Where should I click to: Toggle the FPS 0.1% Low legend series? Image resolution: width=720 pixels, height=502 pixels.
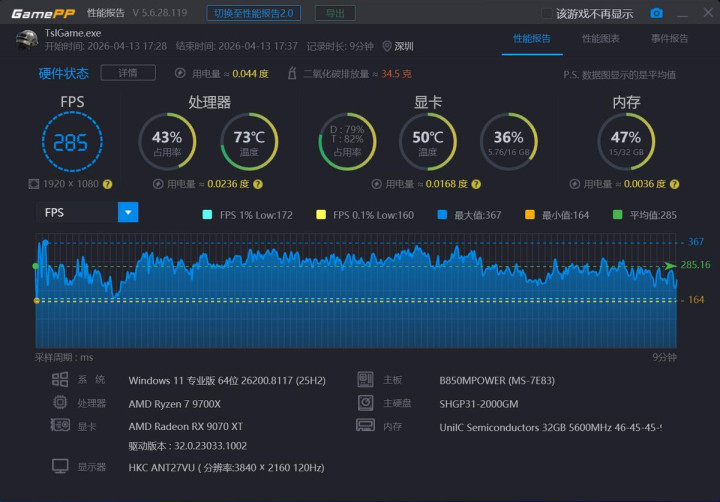click(x=321, y=214)
